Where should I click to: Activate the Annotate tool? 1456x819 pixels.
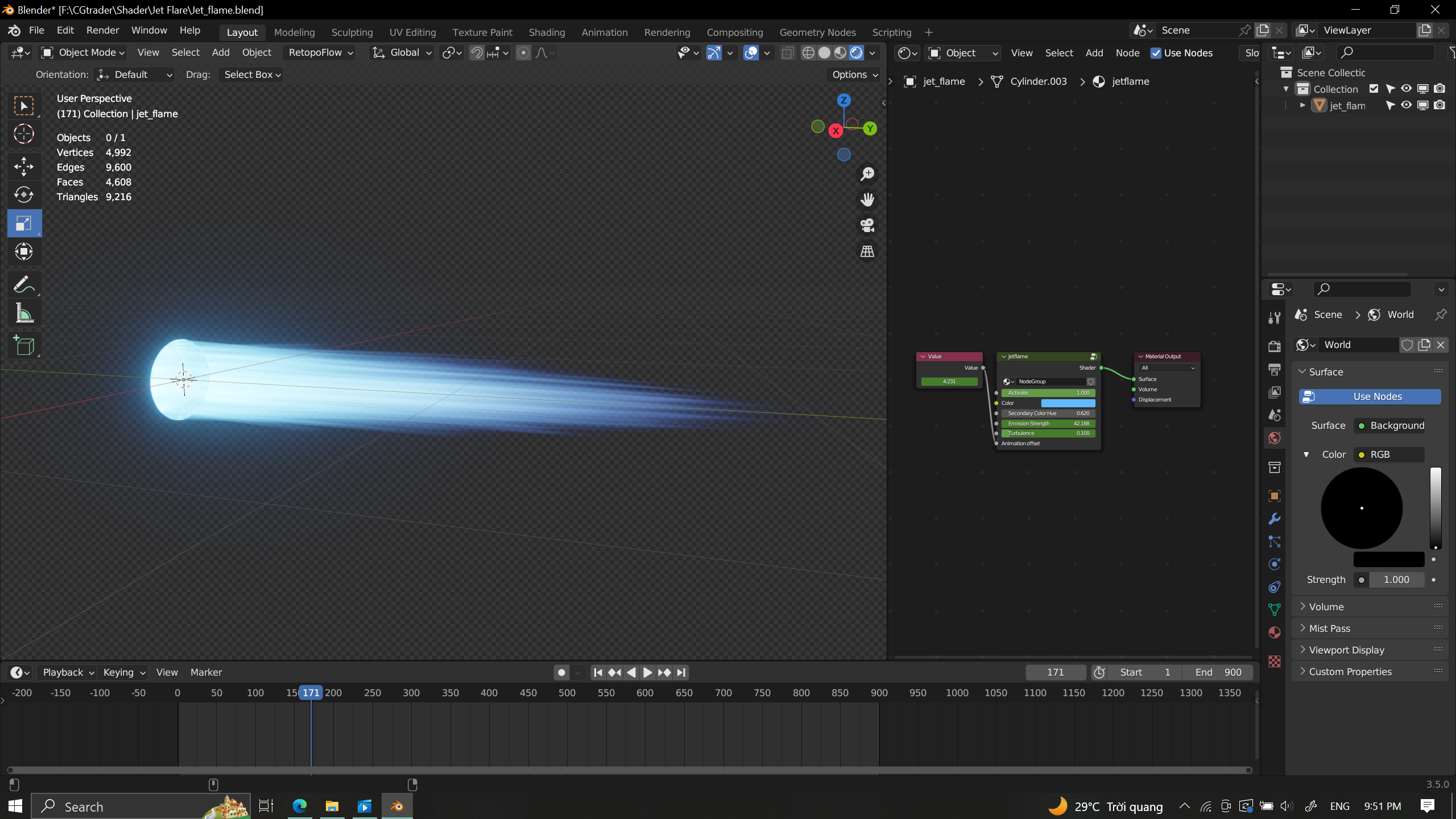[24, 284]
